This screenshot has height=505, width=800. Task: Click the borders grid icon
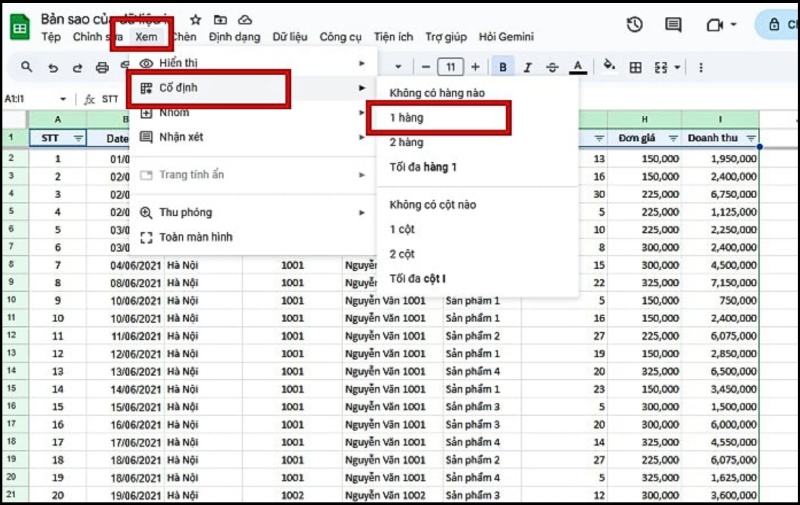pyautogui.click(x=635, y=67)
